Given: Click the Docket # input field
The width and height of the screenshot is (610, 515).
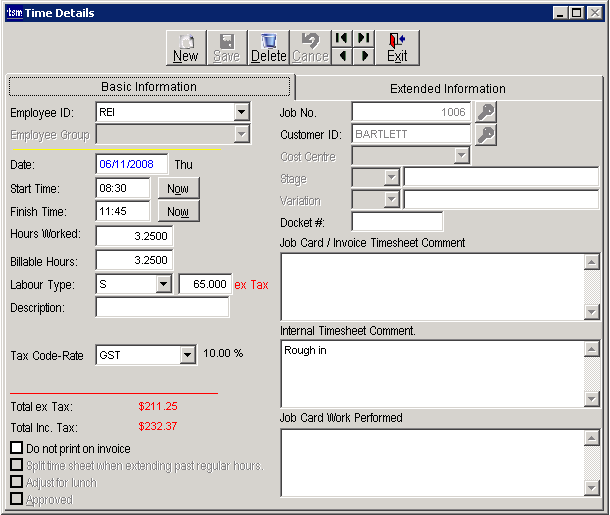Looking at the screenshot, I should 396,222.
